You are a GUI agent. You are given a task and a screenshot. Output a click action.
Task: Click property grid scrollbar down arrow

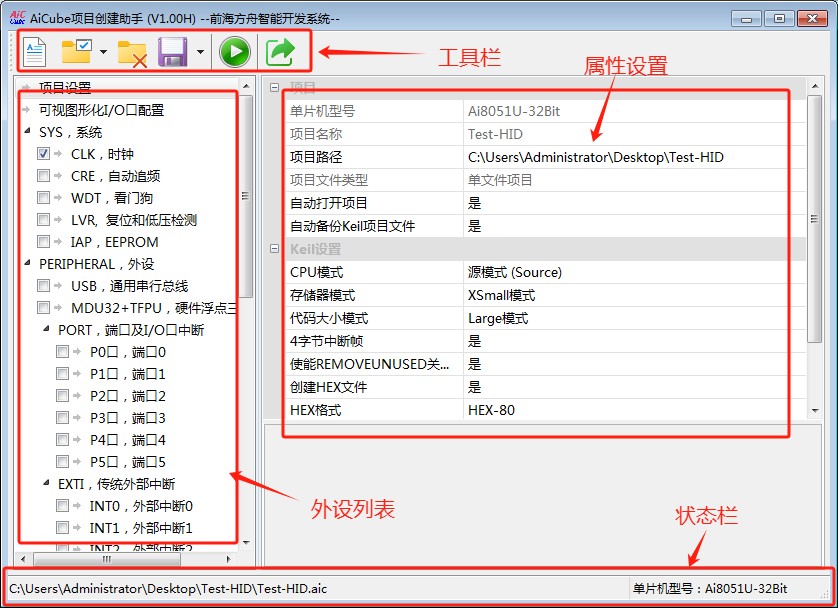pyautogui.click(x=814, y=410)
